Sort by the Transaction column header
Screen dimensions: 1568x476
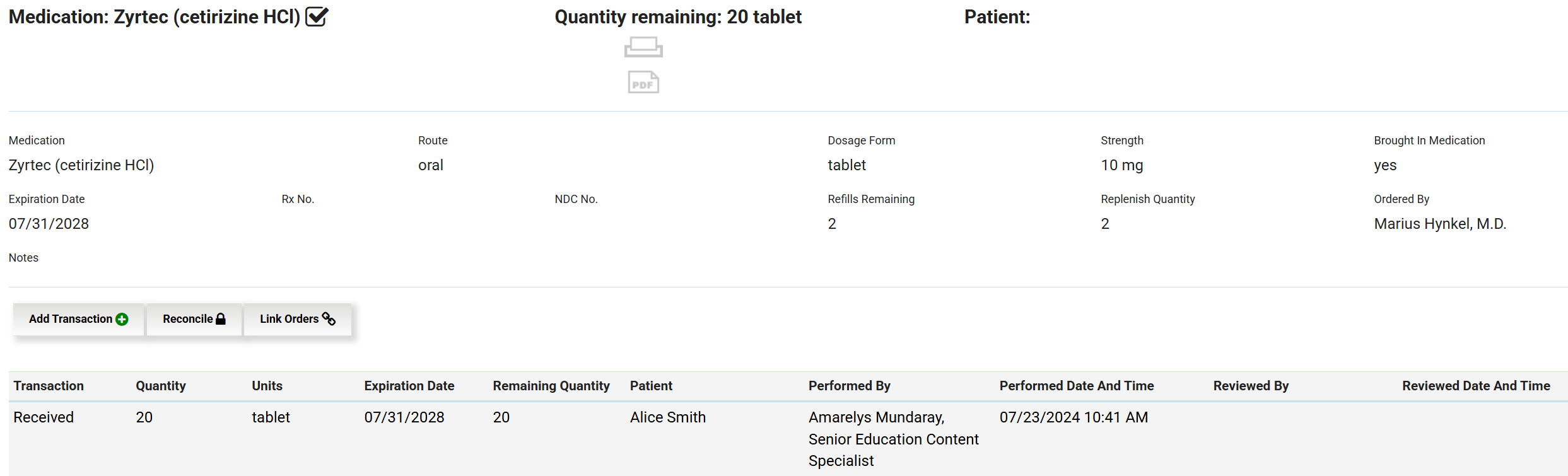pyautogui.click(x=49, y=386)
